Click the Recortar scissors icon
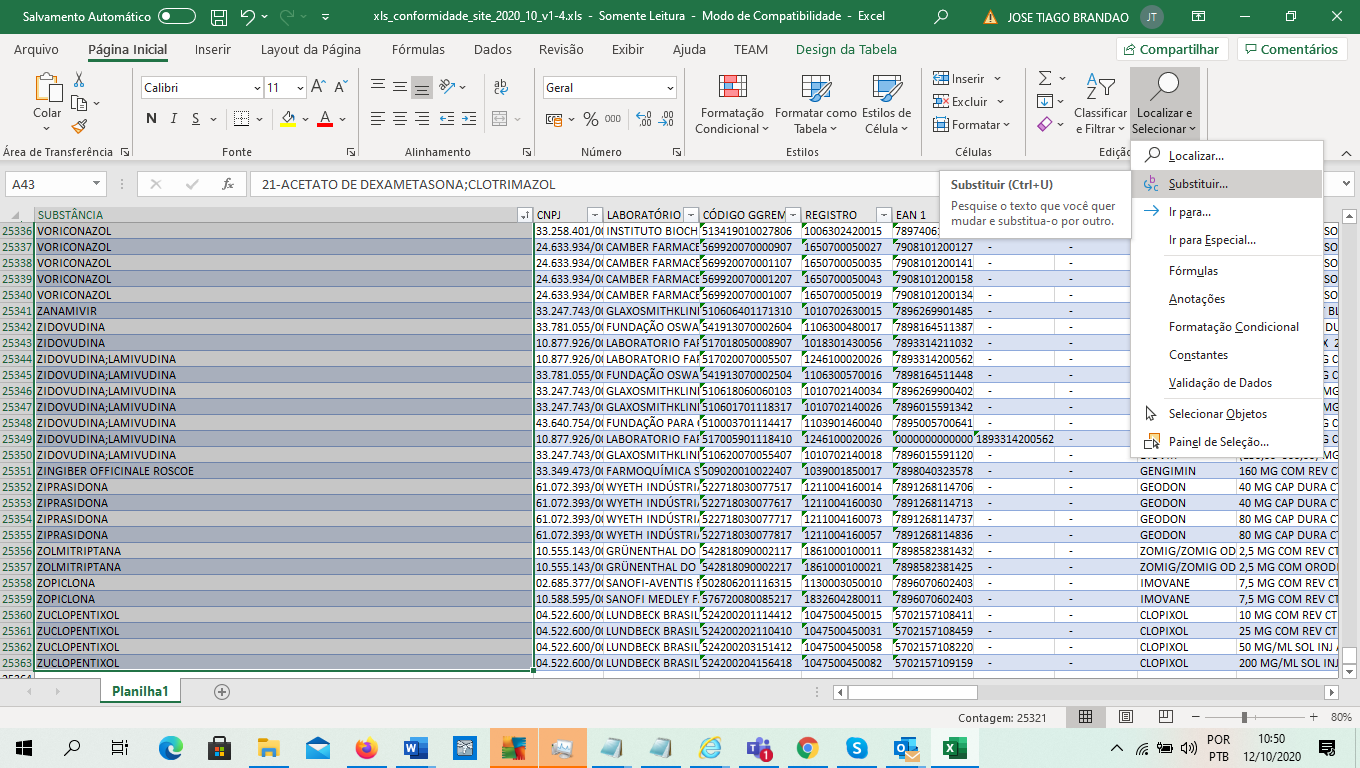1360x768 pixels. pyautogui.click(x=79, y=80)
